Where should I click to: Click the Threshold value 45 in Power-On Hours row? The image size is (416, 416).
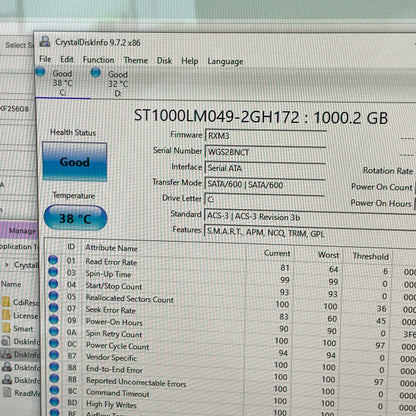point(381,321)
